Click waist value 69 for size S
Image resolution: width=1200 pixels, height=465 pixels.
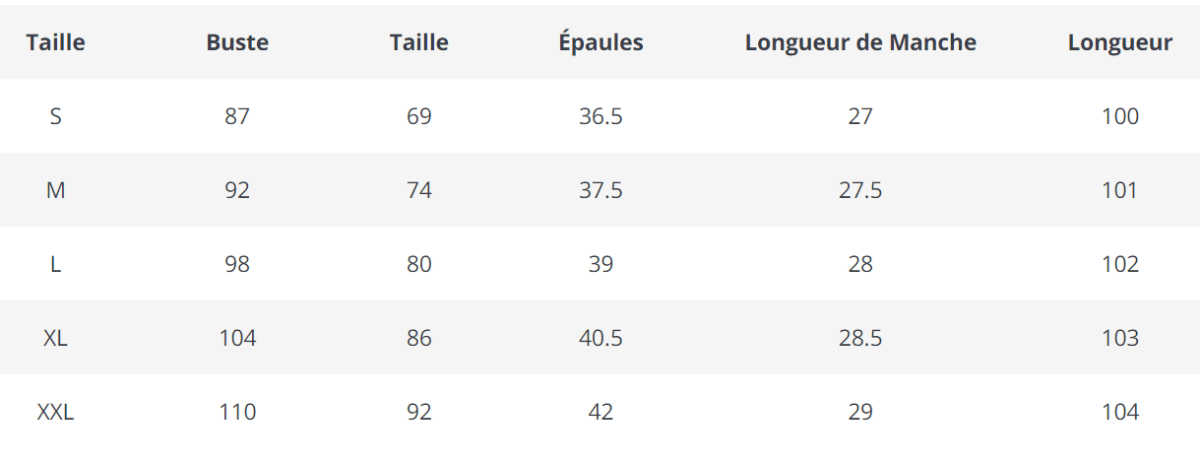pos(419,116)
